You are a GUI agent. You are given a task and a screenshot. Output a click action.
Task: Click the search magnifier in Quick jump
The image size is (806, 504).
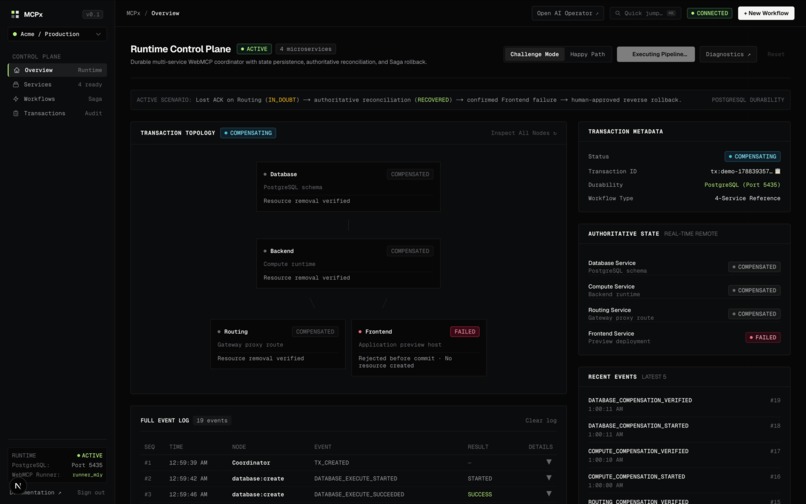(618, 13)
